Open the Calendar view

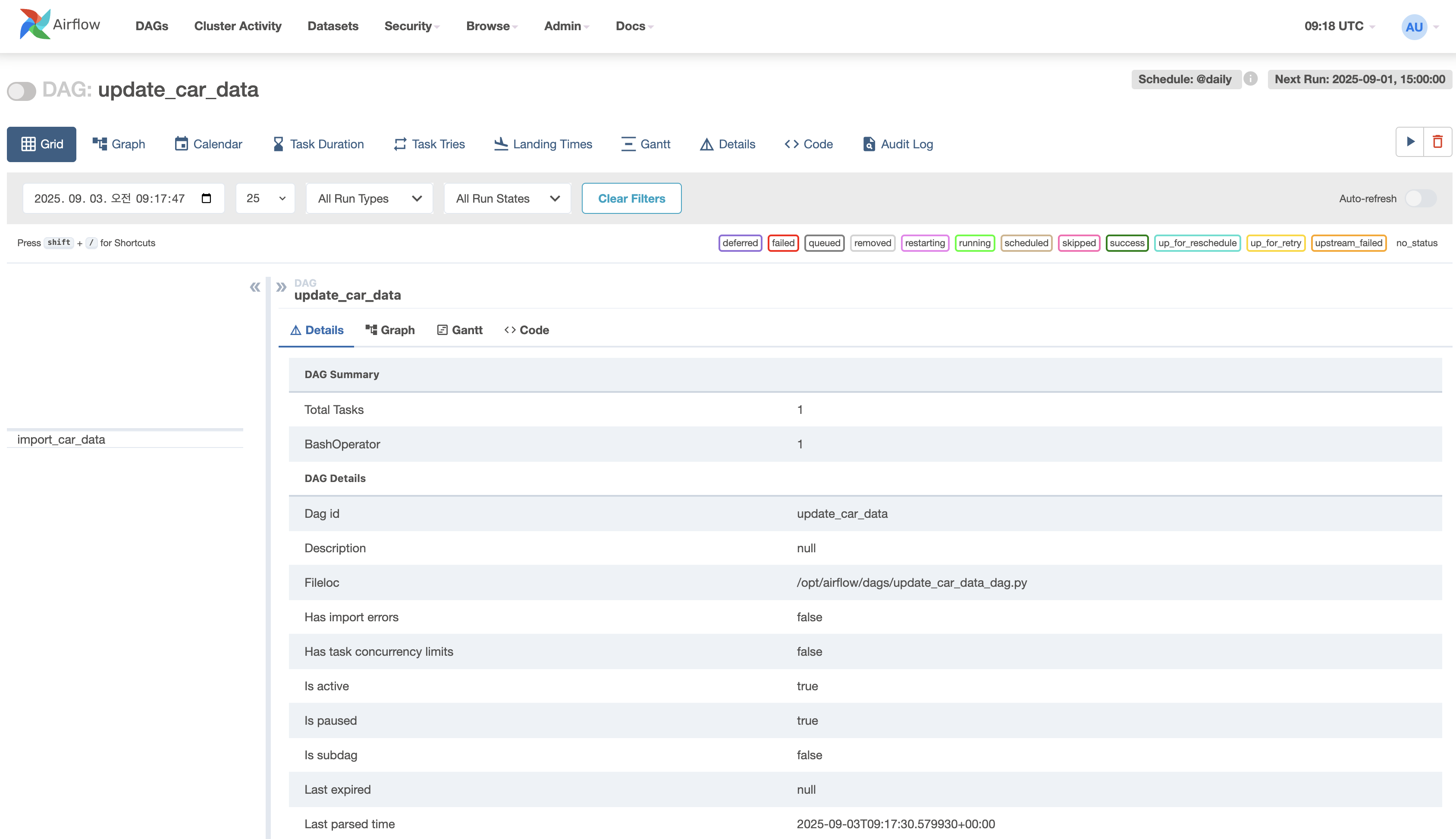[x=208, y=144]
